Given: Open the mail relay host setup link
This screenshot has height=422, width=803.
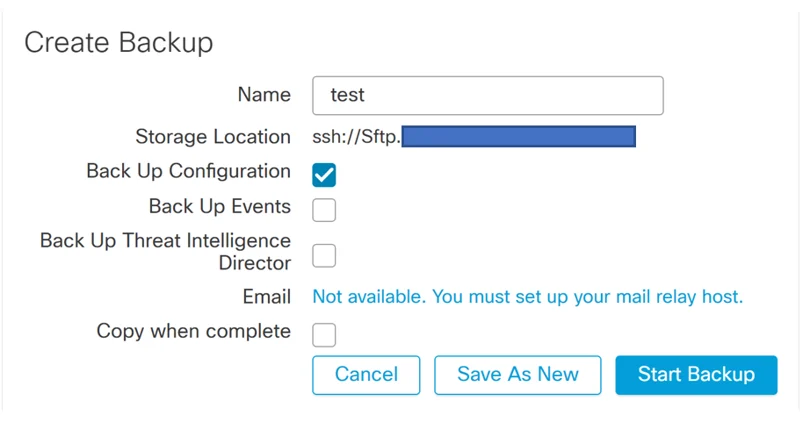Looking at the screenshot, I should click(527, 297).
